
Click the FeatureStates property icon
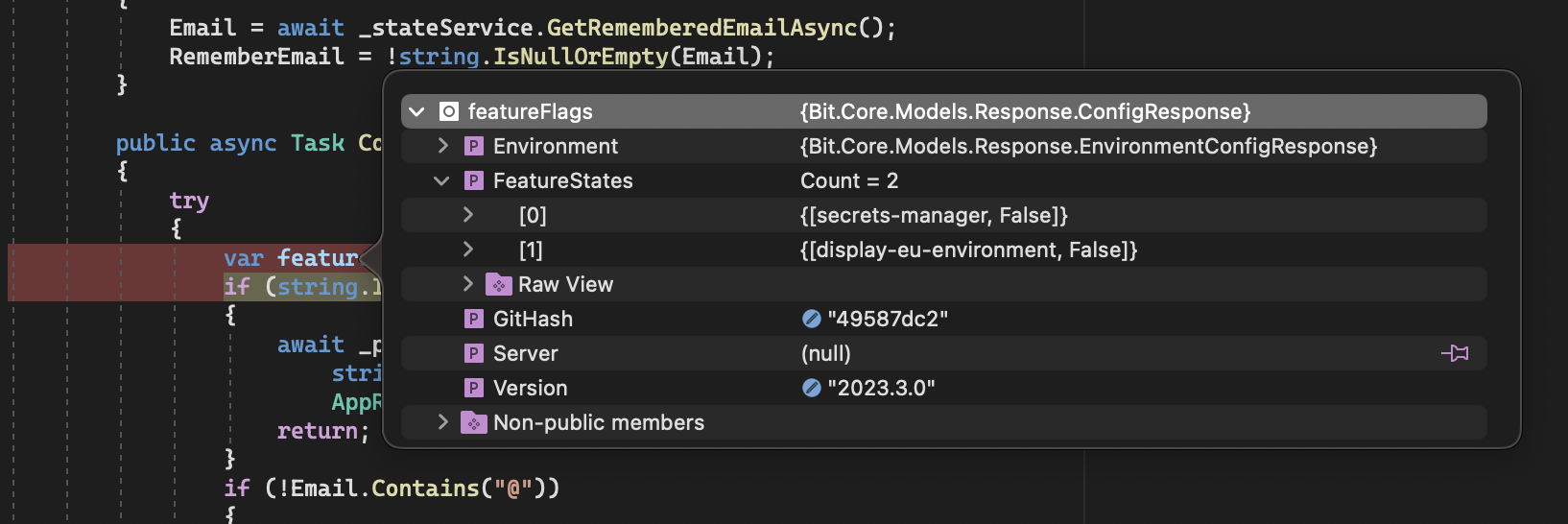tap(474, 180)
